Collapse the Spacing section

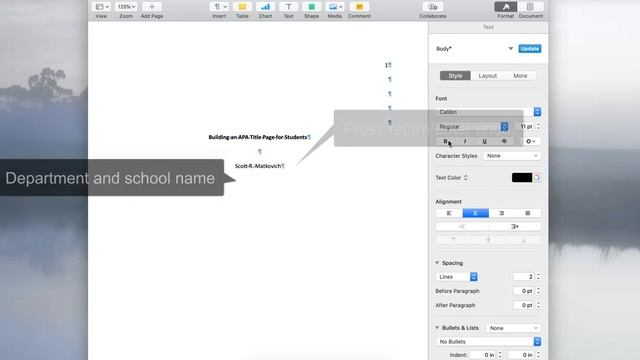click(437, 263)
